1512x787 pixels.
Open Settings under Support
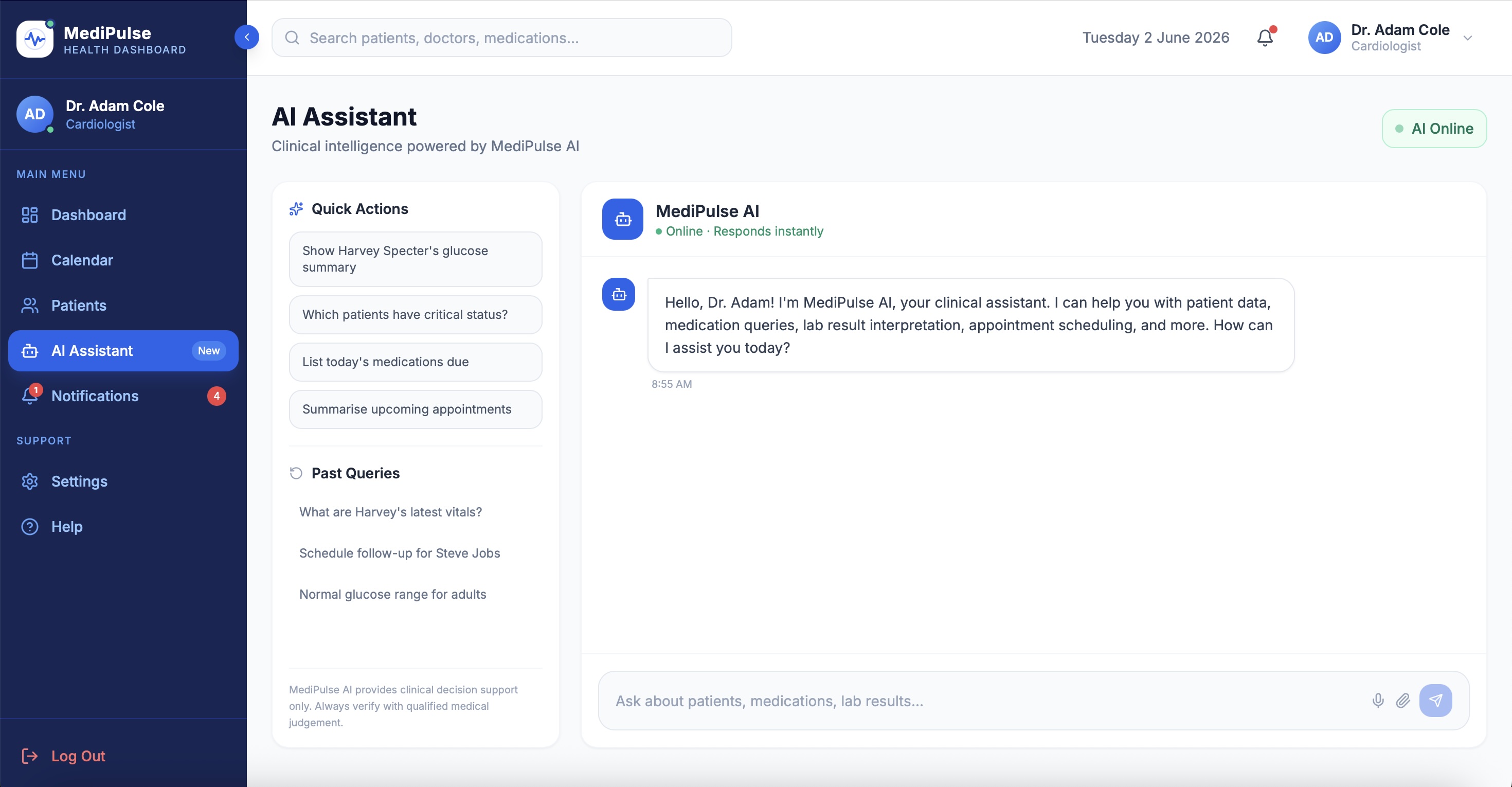[123, 481]
